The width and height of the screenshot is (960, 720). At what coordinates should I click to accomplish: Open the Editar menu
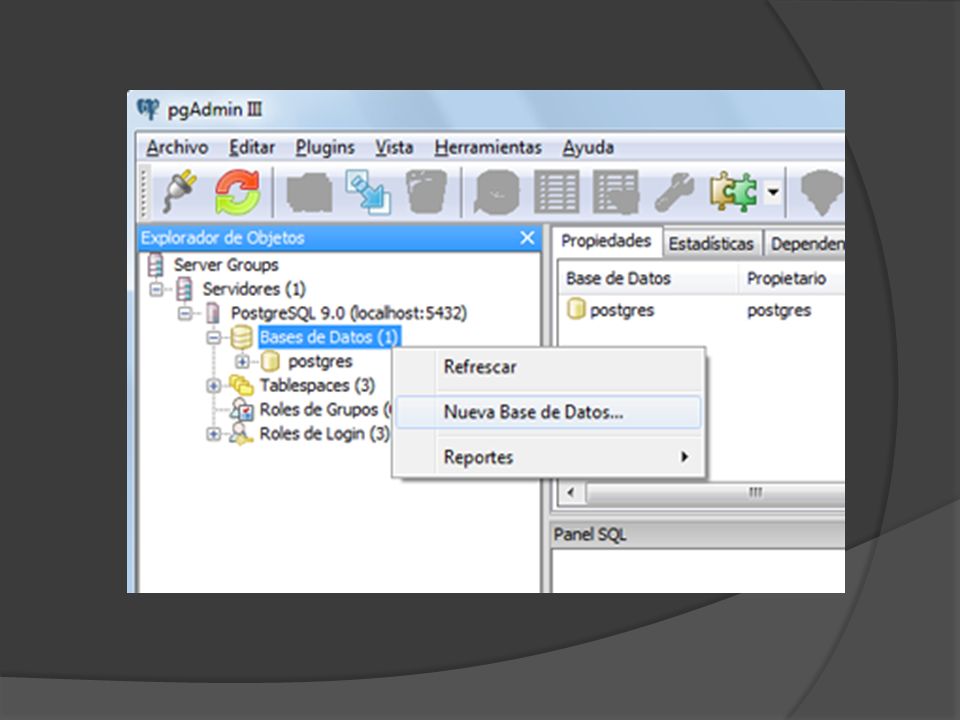pos(252,148)
